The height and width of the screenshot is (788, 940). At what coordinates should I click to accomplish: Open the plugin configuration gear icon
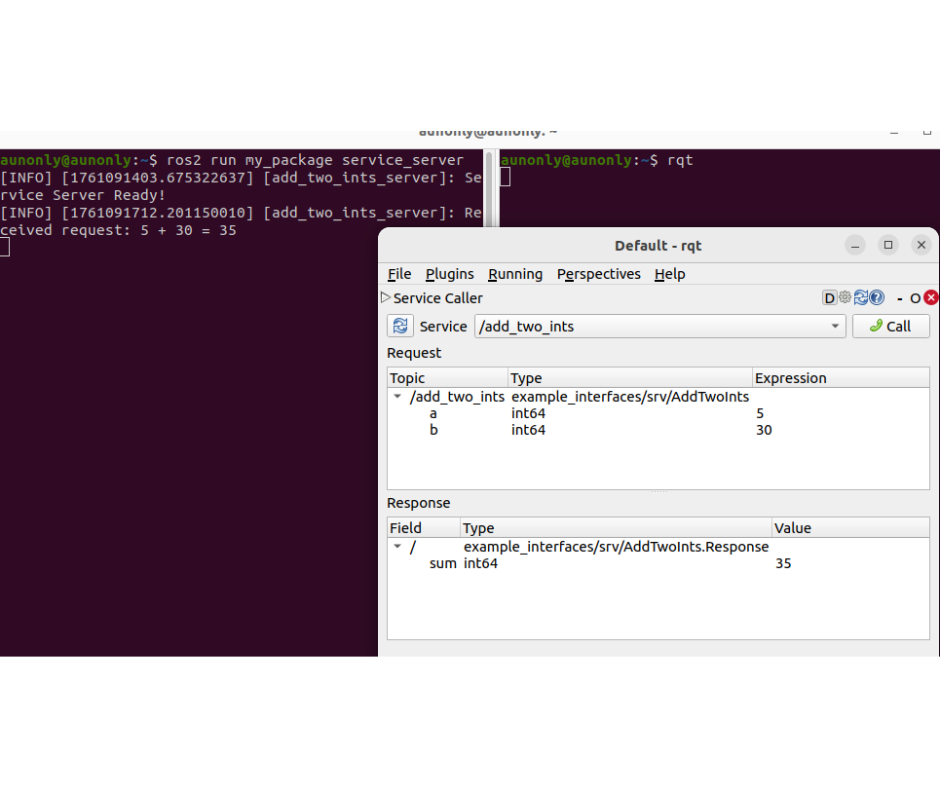(x=845, y=298)
